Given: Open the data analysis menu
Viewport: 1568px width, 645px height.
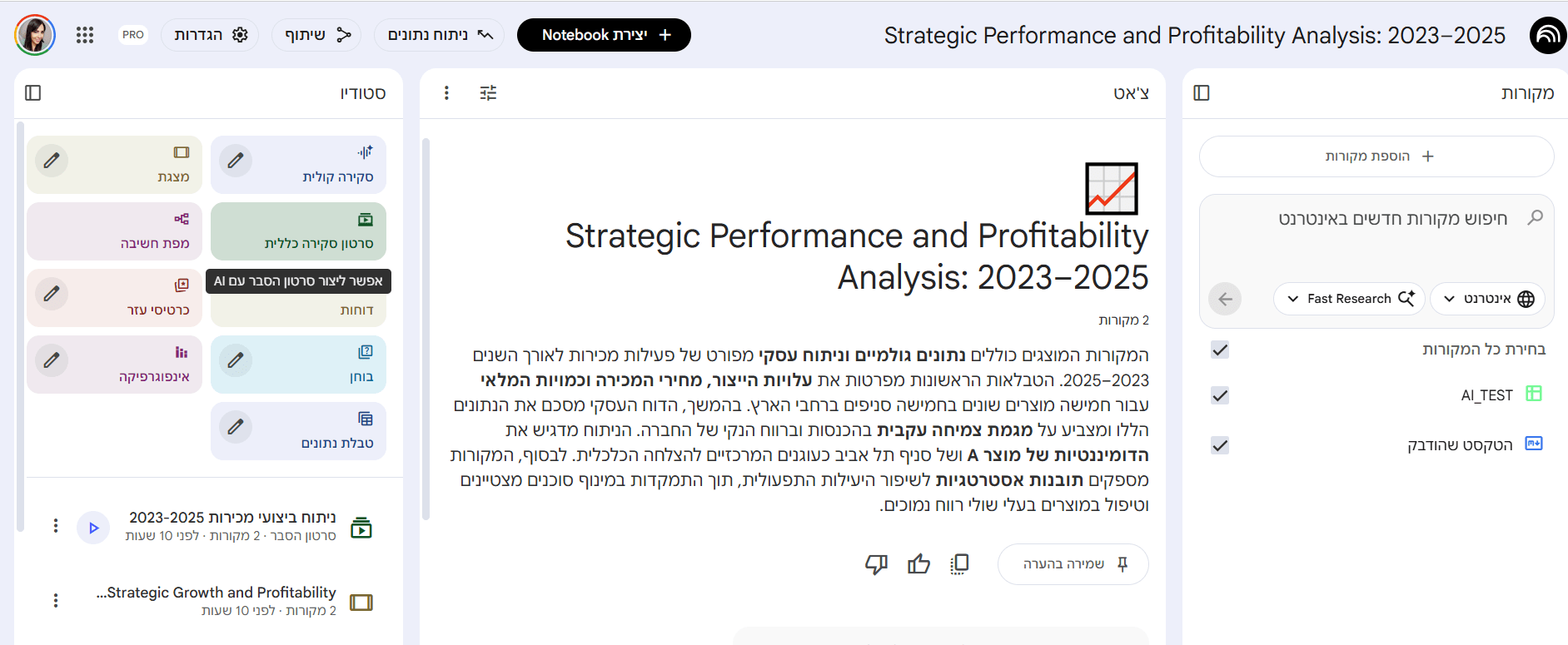Looking at the screenshot, I should pos(440,35).
